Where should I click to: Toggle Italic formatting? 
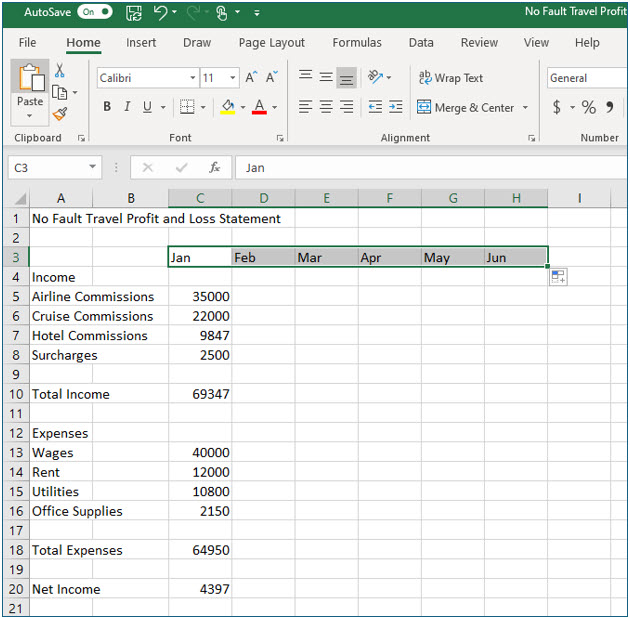click(x=127, y=106)
